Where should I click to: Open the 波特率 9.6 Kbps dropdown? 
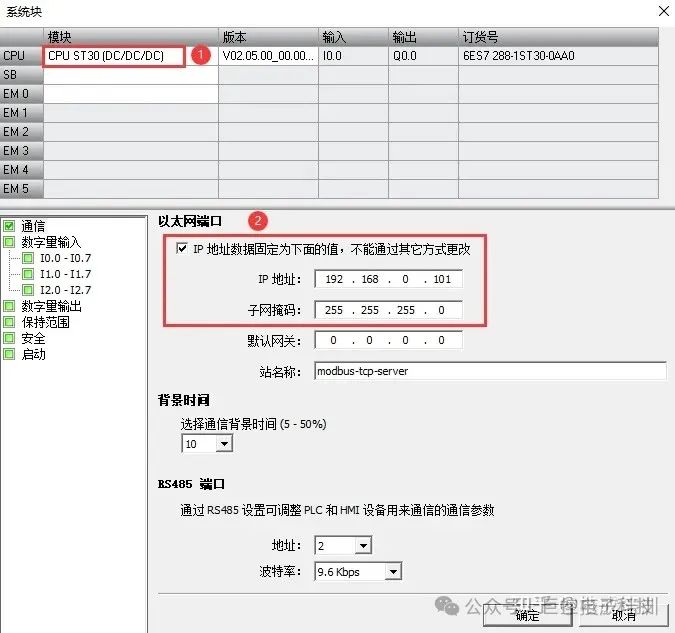(x=393, y=572)
